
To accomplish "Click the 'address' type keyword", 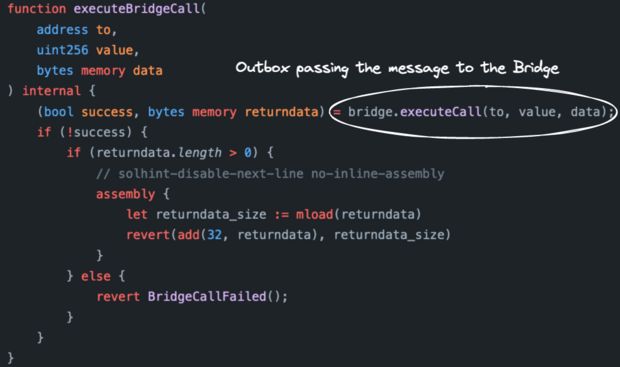I will [x=62, y=30].
